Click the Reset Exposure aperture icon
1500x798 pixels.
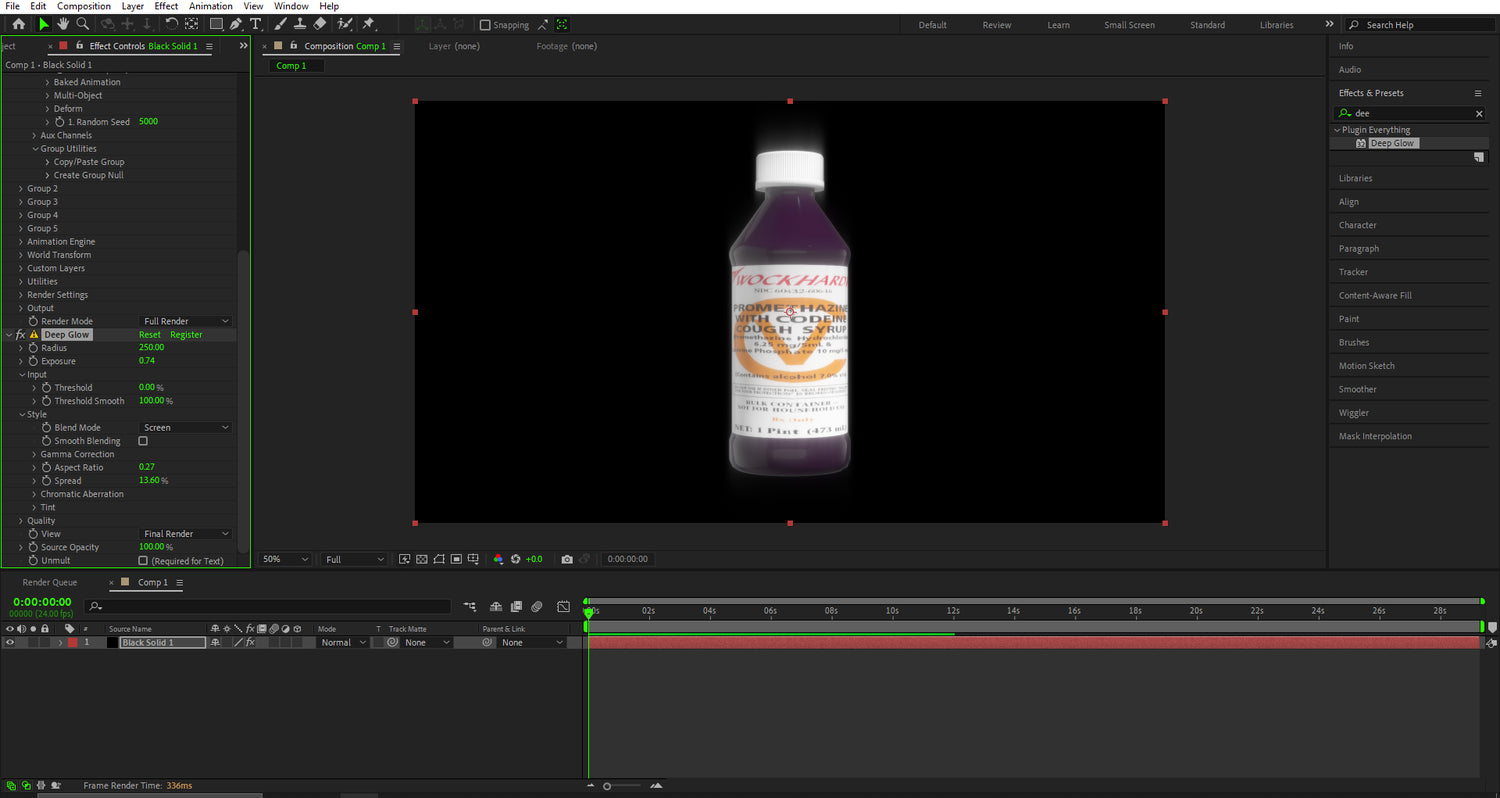(516, 559)
